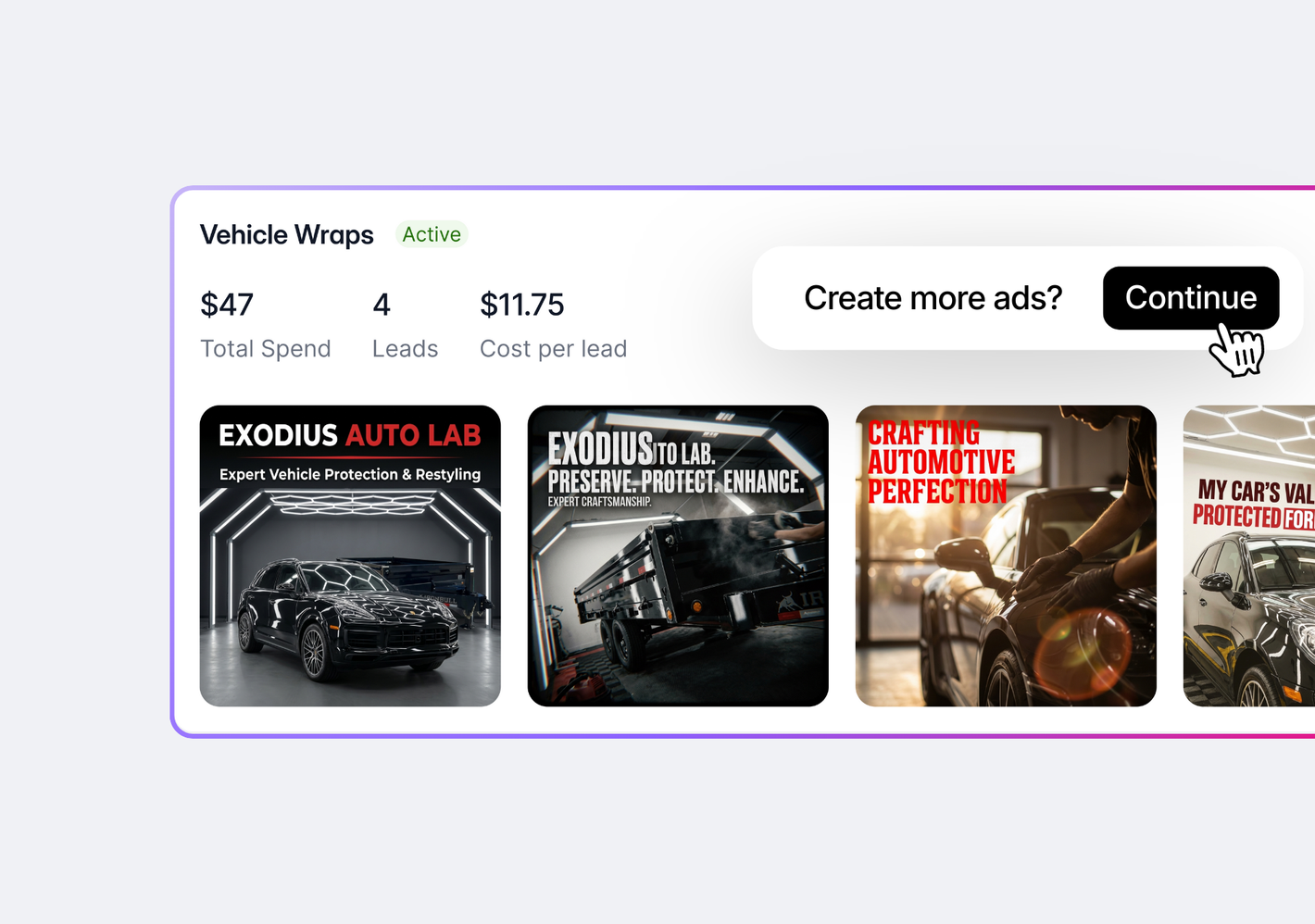
Task: Click the Expert Vehicle Protection & Restyling subtitle
Action: 350,474
